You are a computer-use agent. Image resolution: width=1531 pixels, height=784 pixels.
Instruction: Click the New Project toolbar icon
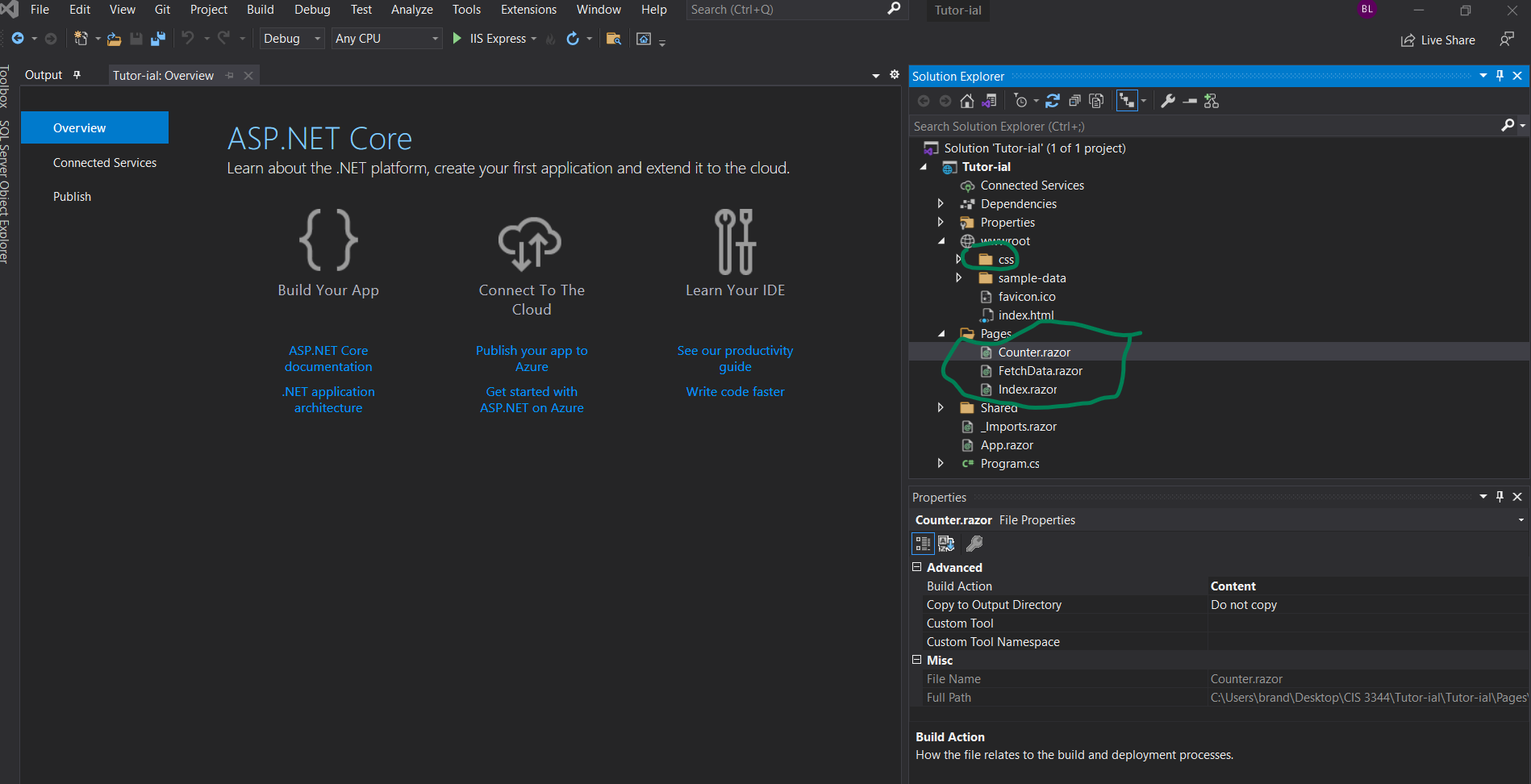(81, 39)
